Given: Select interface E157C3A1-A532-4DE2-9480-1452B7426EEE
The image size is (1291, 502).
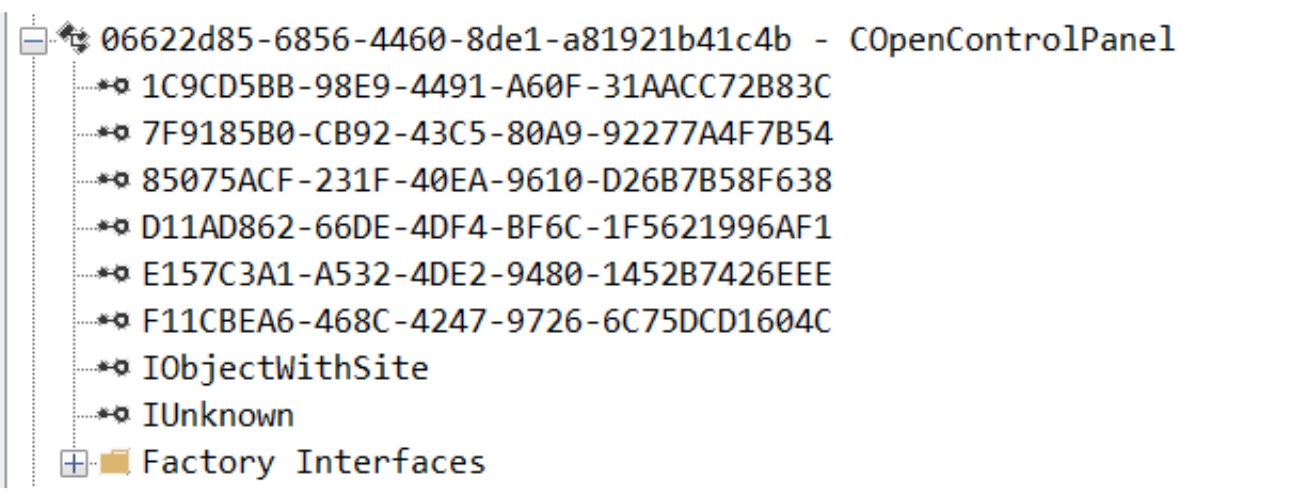Looking at the screenshot, I should tap(486, 275).
